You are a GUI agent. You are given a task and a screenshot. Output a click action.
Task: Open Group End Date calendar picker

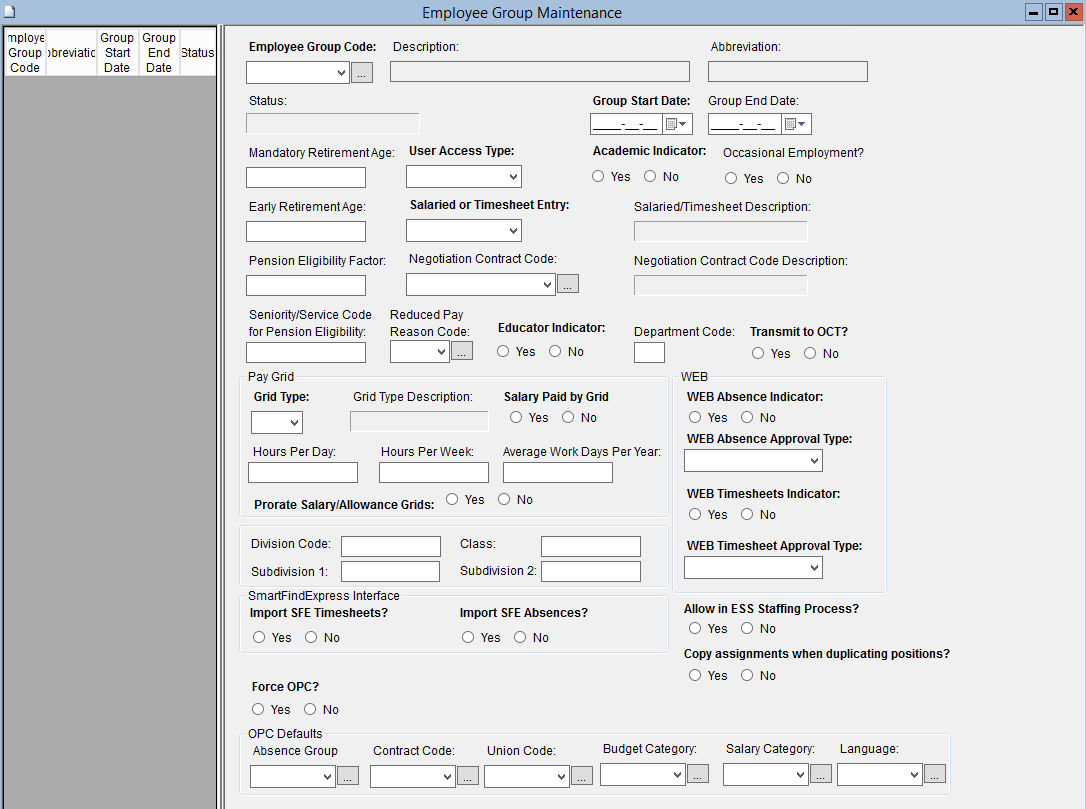click(x=797, y=124)
